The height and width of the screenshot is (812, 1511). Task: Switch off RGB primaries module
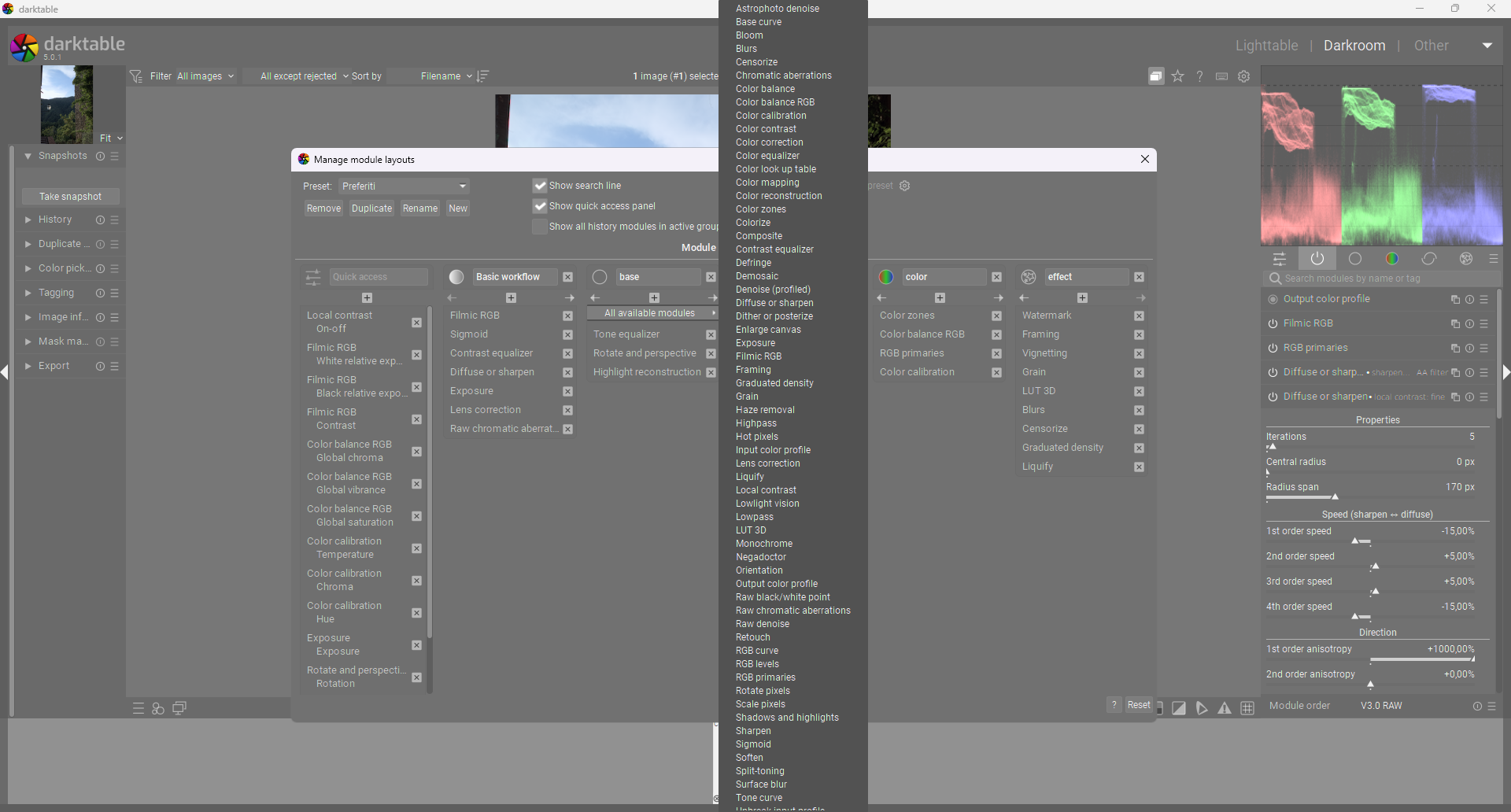(1273, 348)
